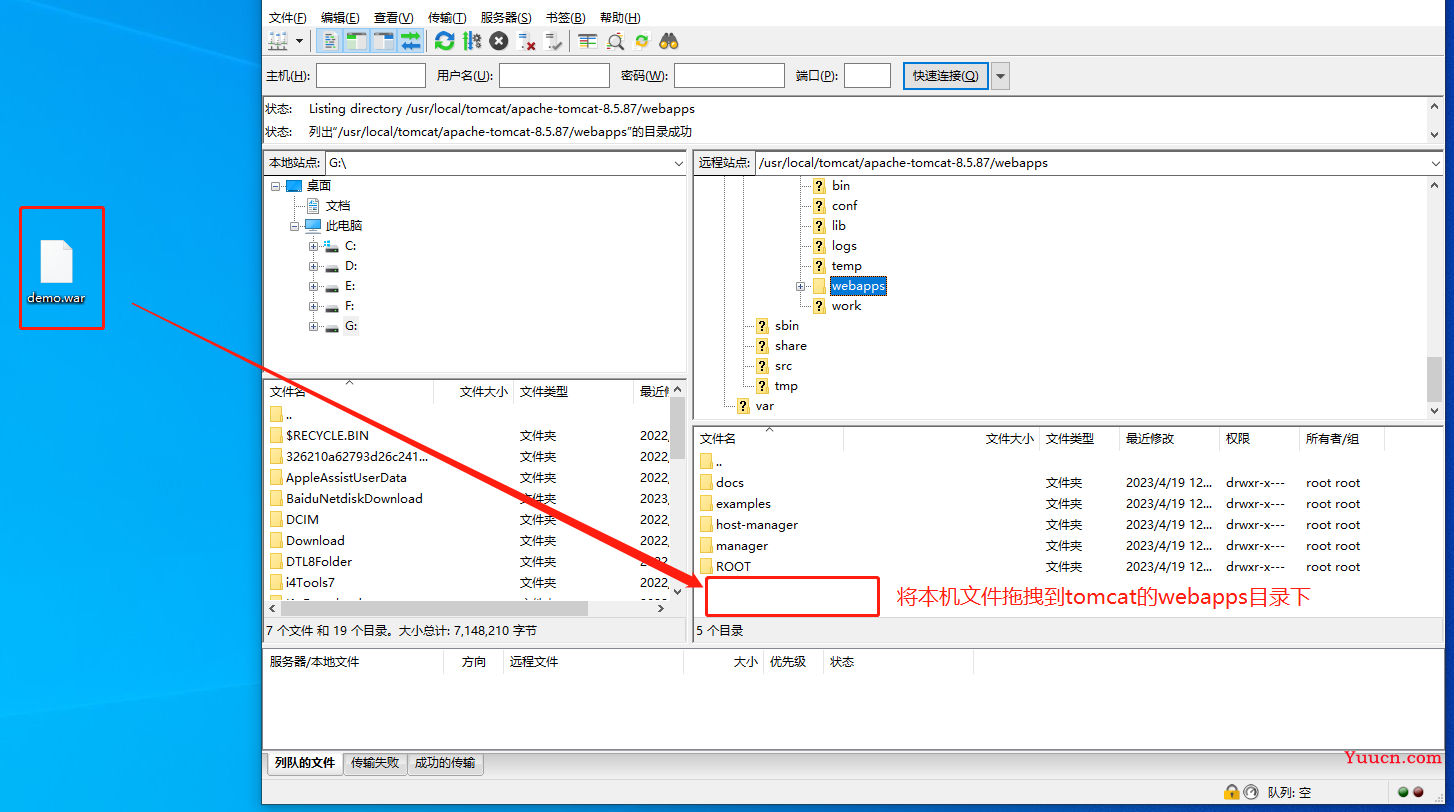
Task: Sort local list by 文件类型 column
Action: 573,392
